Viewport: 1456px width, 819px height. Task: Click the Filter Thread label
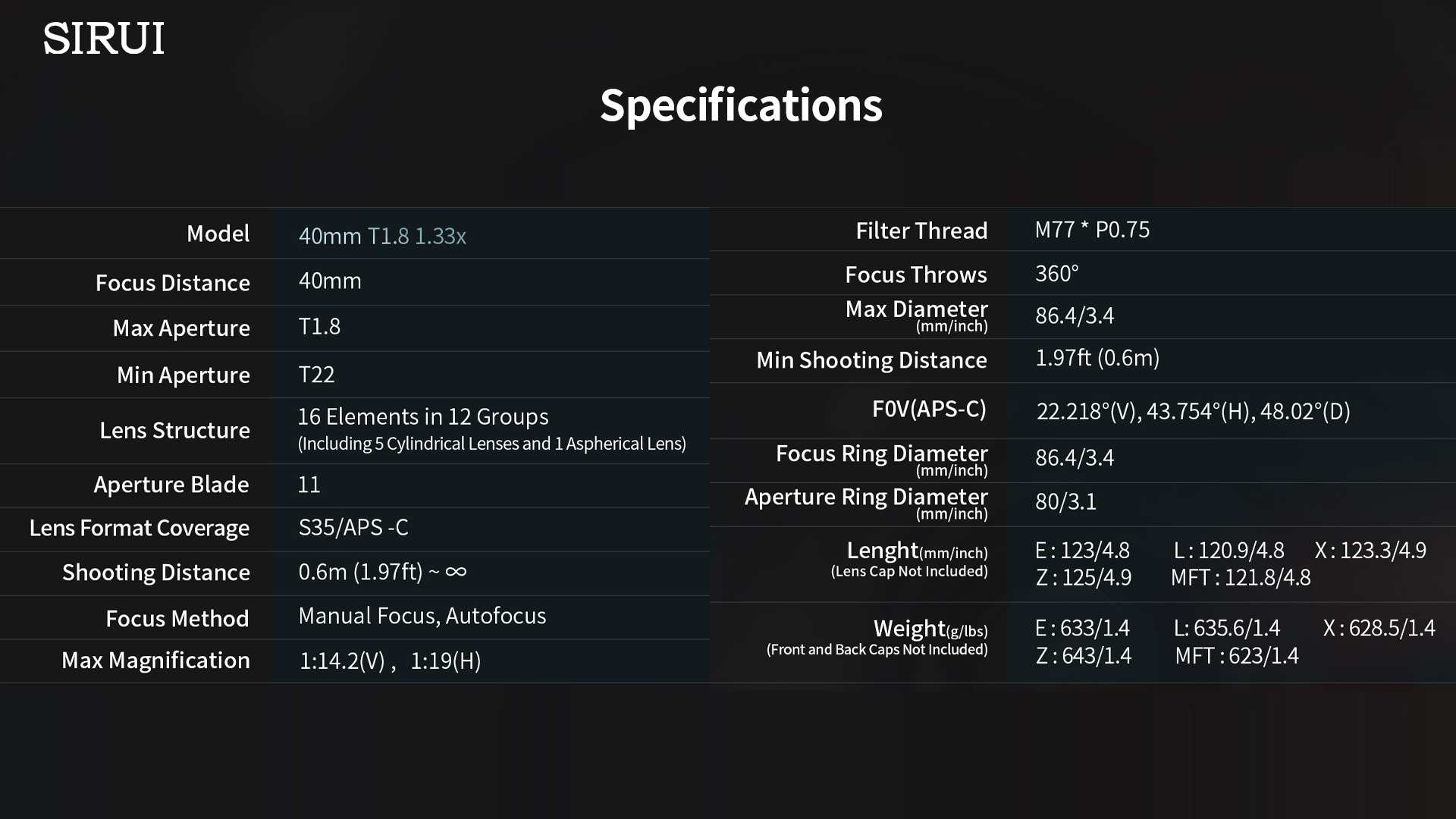pyautogui.click(x=921, y=231)
